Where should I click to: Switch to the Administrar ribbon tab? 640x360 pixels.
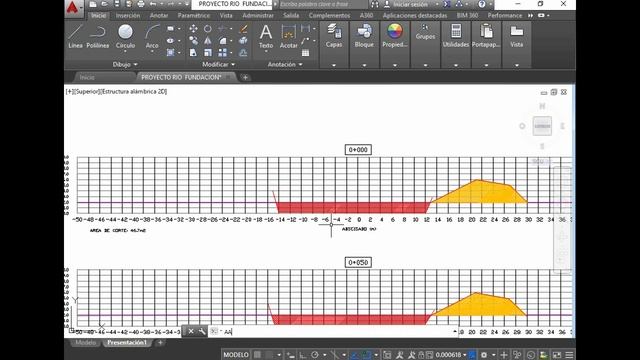coord(258,16)
